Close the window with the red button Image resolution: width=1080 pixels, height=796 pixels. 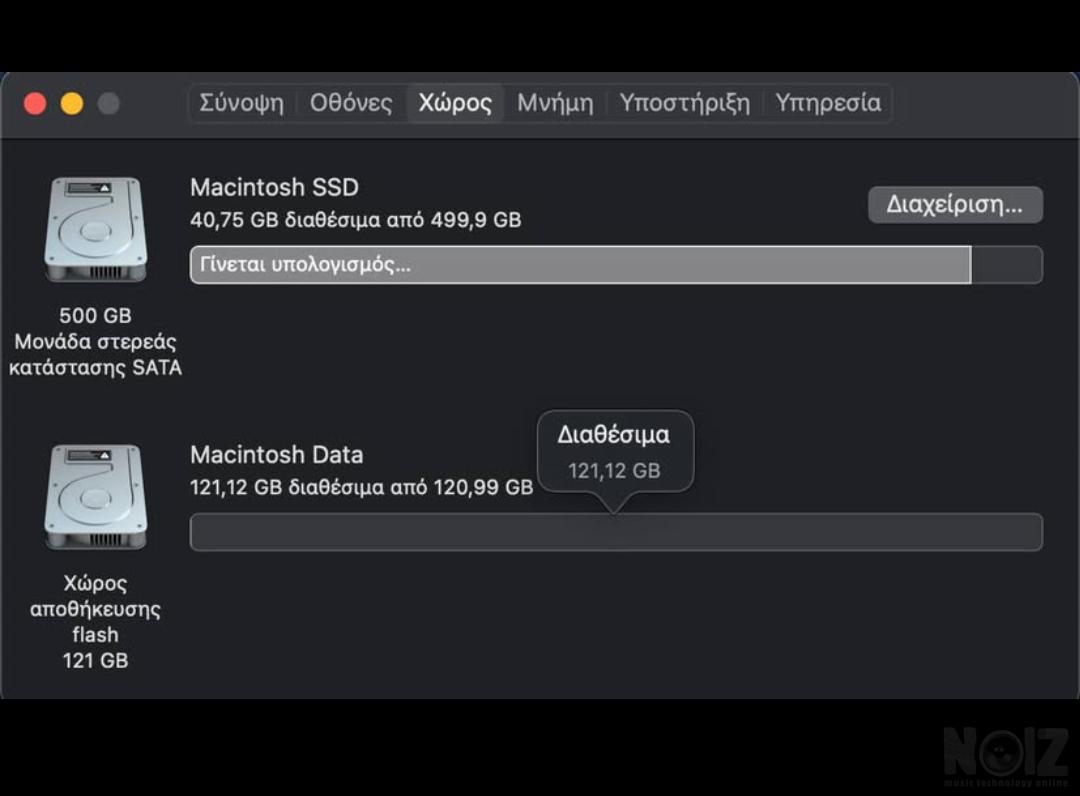36,103
